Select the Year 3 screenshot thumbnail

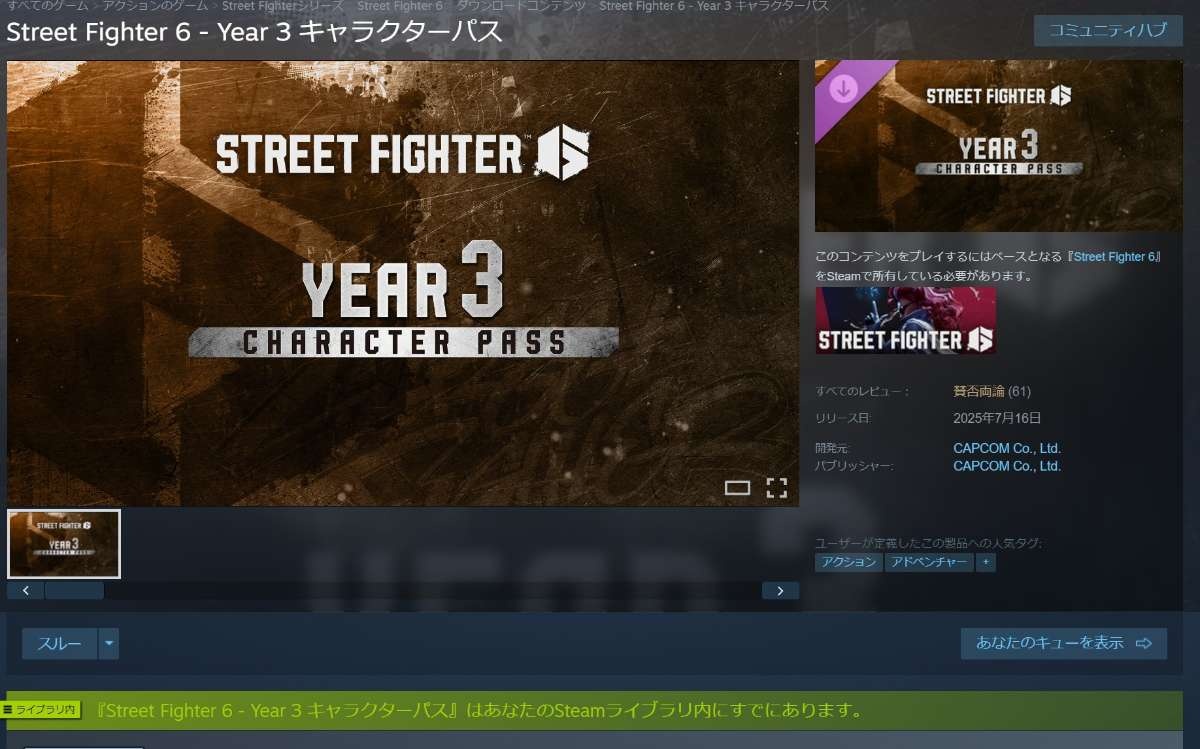64,544
